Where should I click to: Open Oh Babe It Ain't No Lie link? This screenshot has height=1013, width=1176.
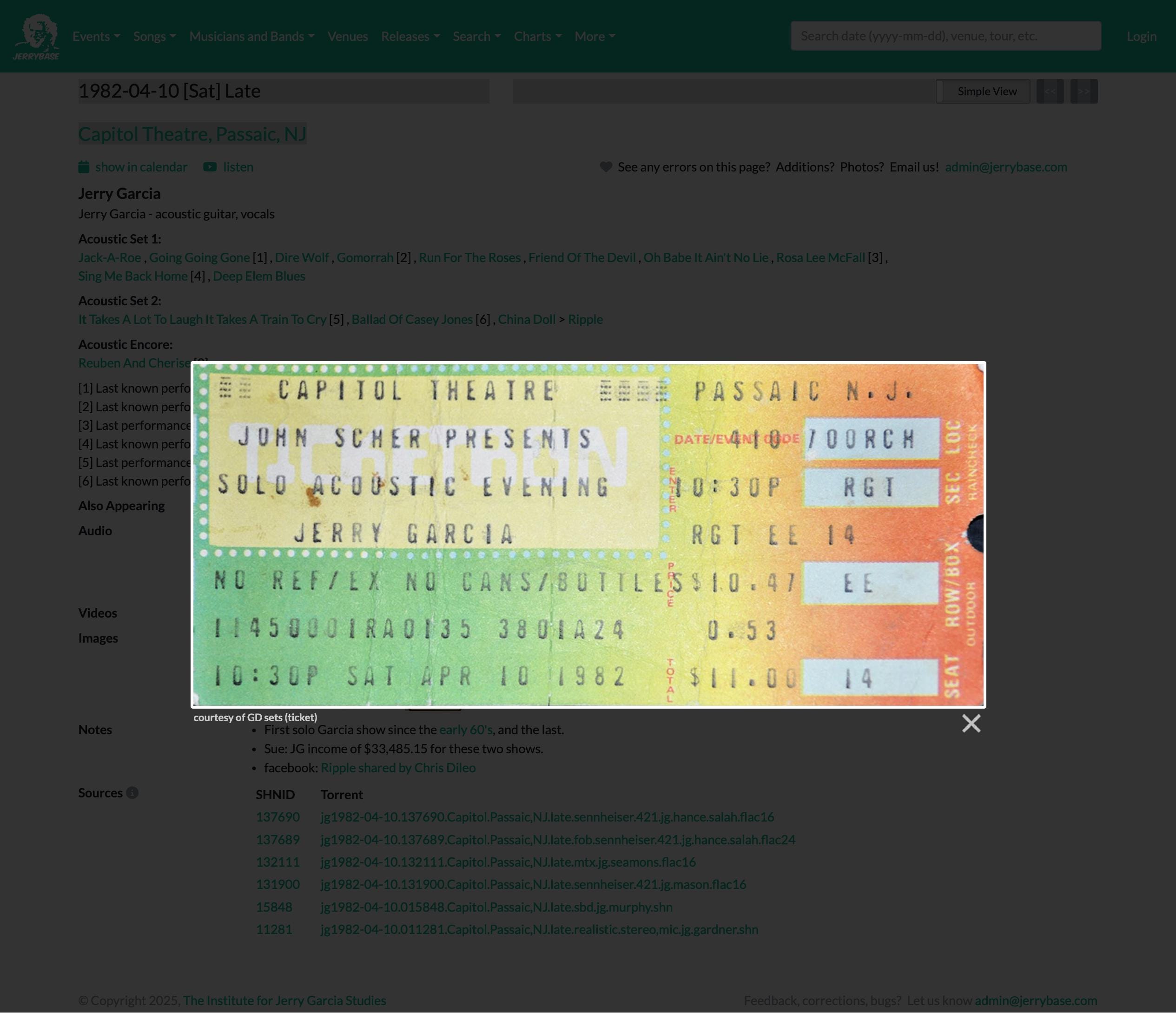click(706, 257)
